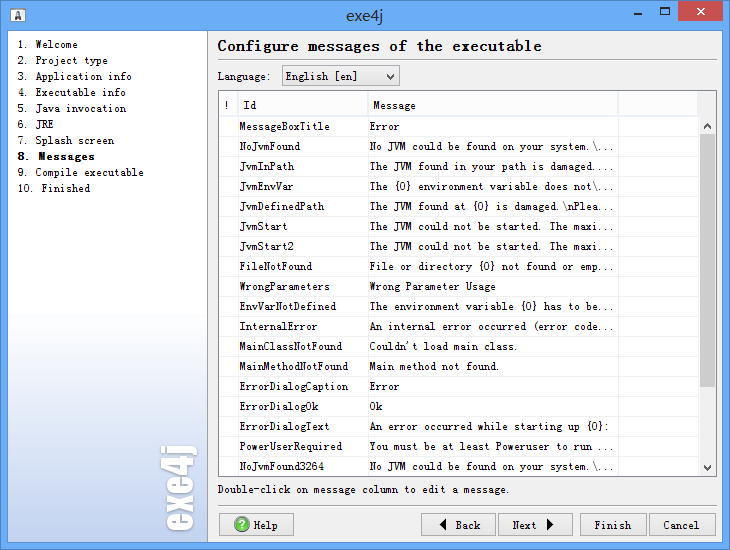Viewport: 730px width, 550px height.
Task: Select step 8 Messages
Action: click(56, 156)
